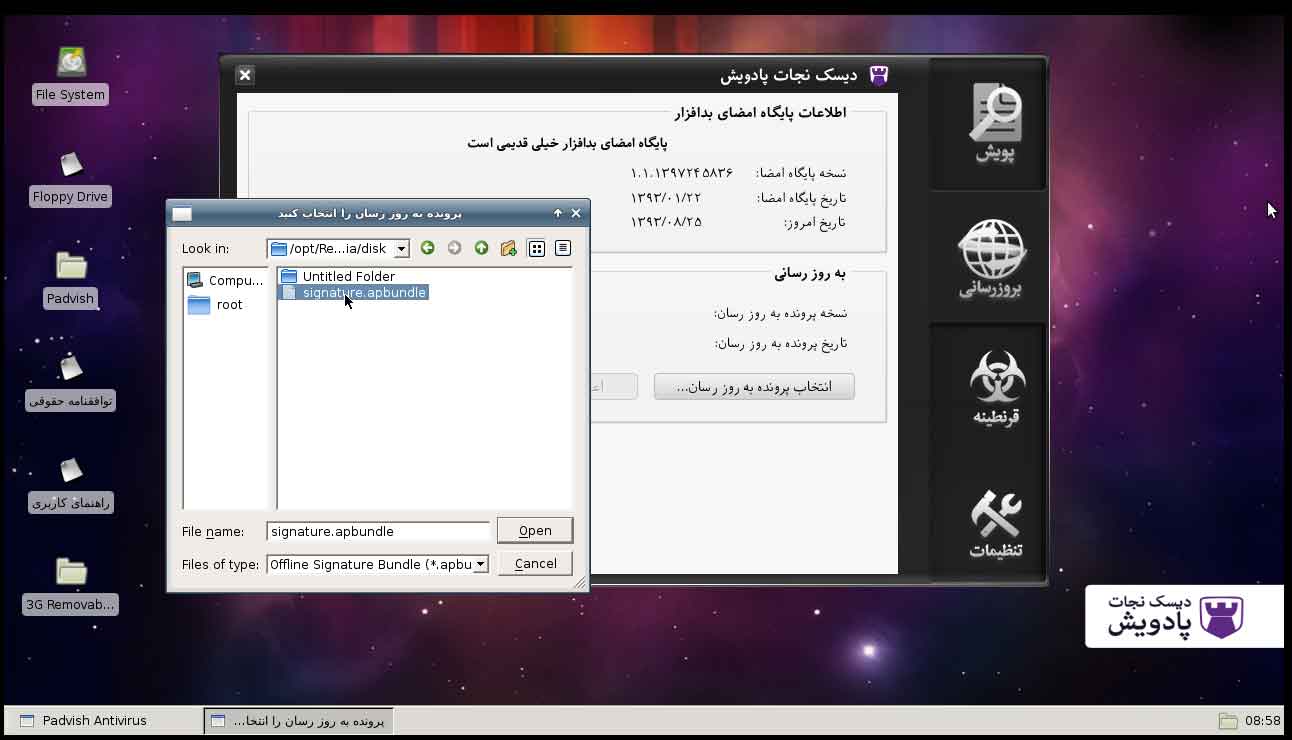Open the file dialog window menu icon
Viewport: 1292px width, 740px height.
click(x=182, y=213)
